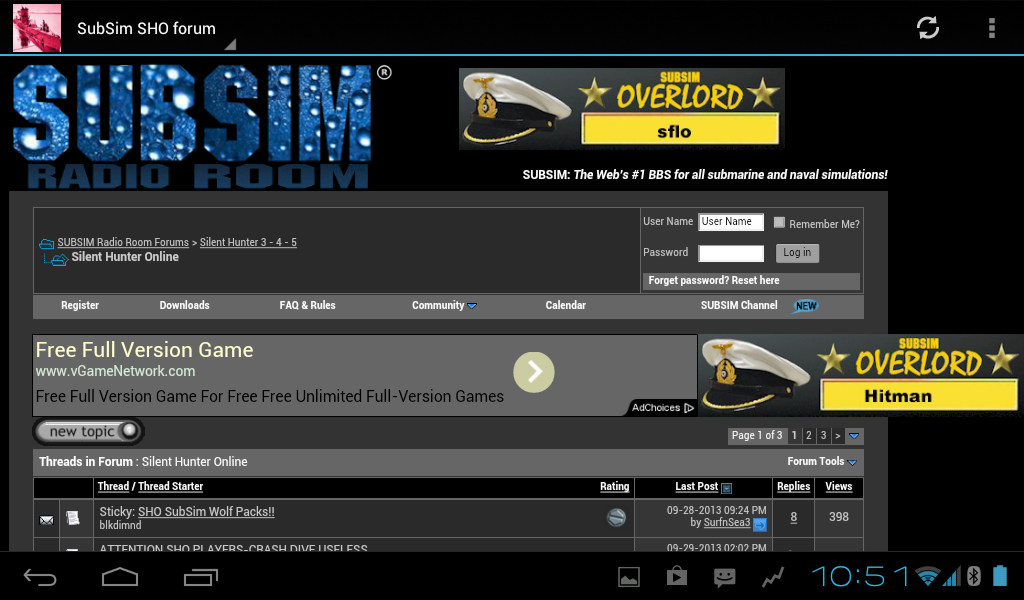
Task: Tap the SubSim submarine app icon
Action: pos(37,28)
